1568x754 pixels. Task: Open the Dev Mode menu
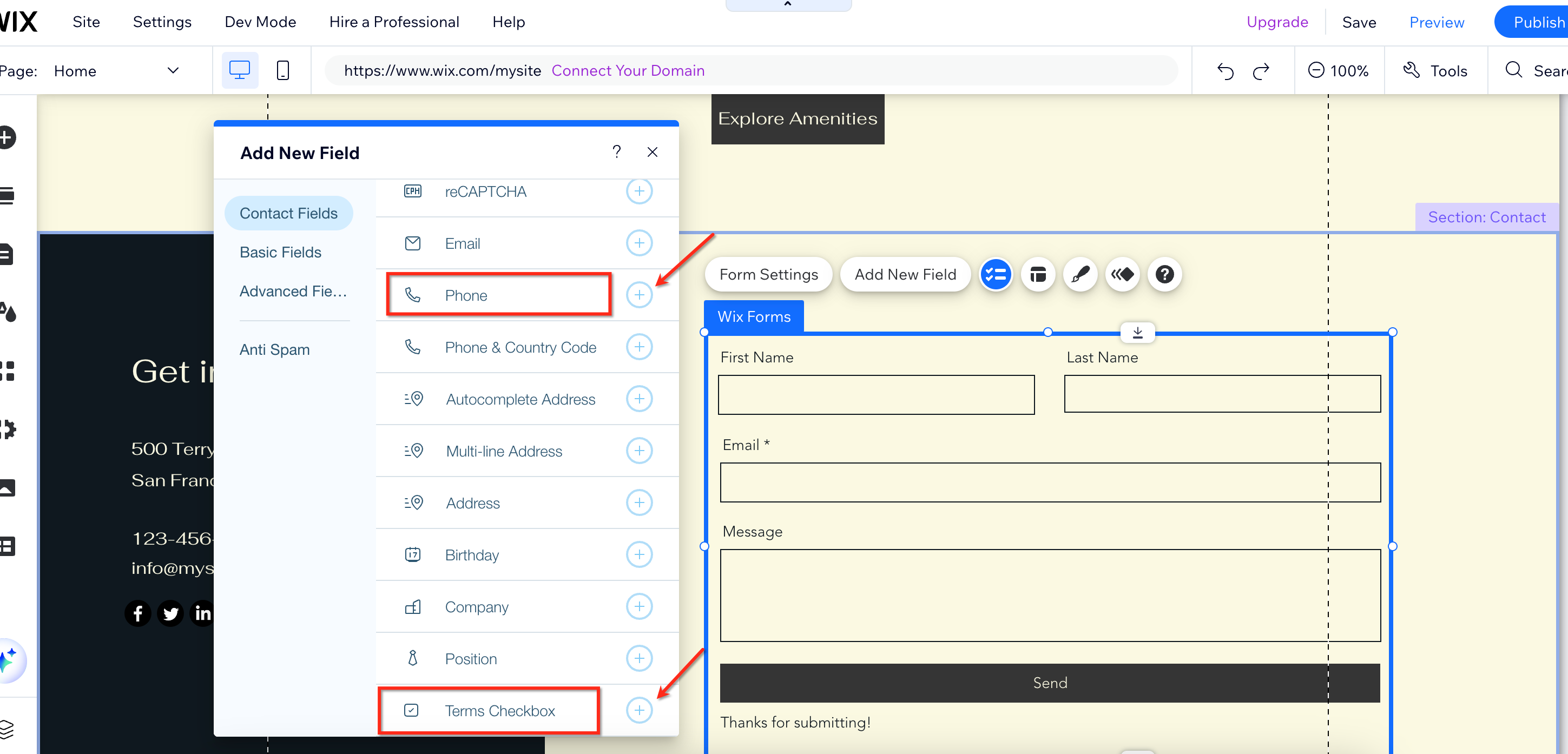(x=261, y=22)
